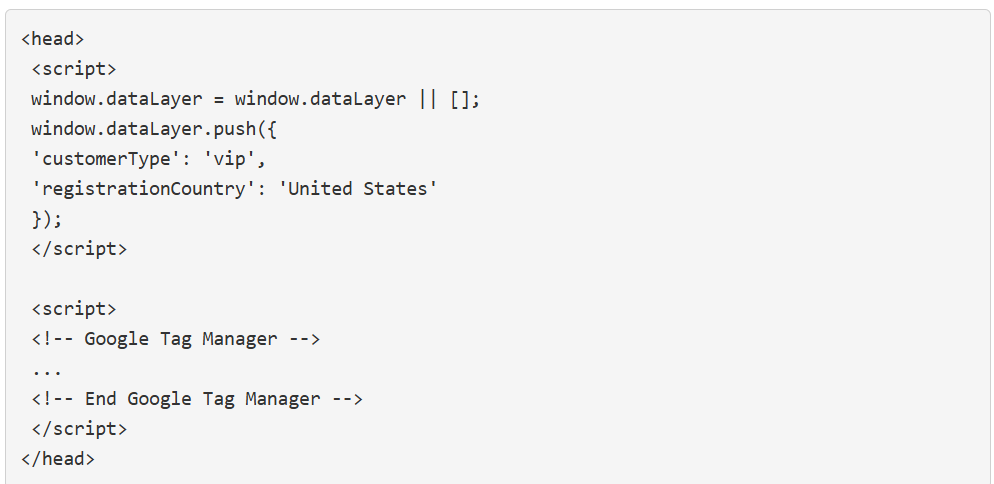
Task: Click the End Google Tag Manager comment
Action: [197, 399]
